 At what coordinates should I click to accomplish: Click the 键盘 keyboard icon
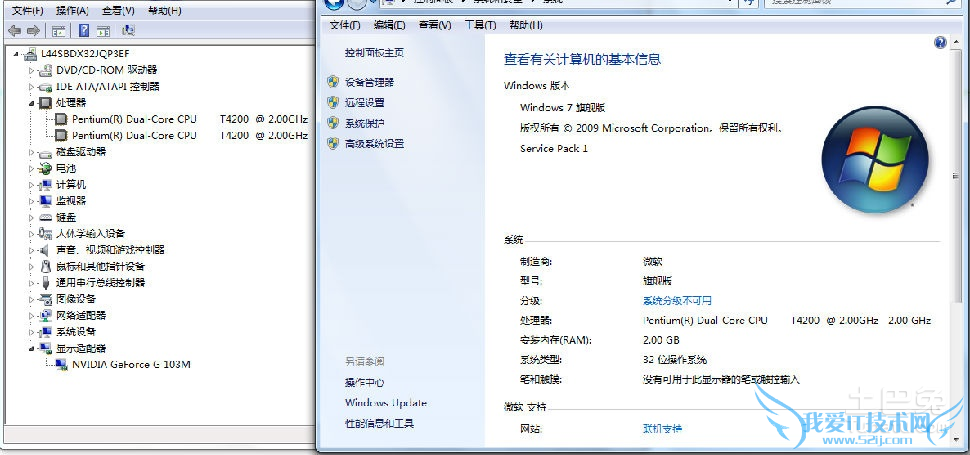pyautogui.click(x=45, y=218)
